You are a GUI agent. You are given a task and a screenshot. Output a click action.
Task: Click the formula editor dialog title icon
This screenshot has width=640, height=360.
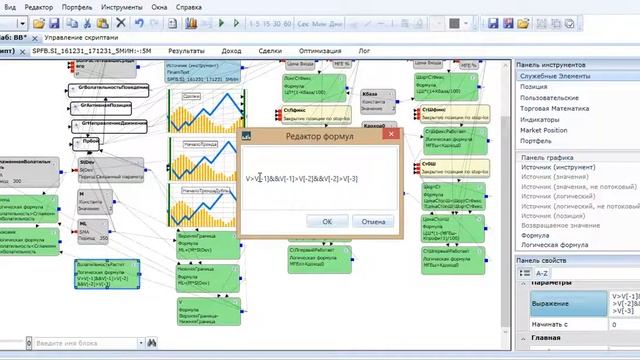tap(246, 136)
